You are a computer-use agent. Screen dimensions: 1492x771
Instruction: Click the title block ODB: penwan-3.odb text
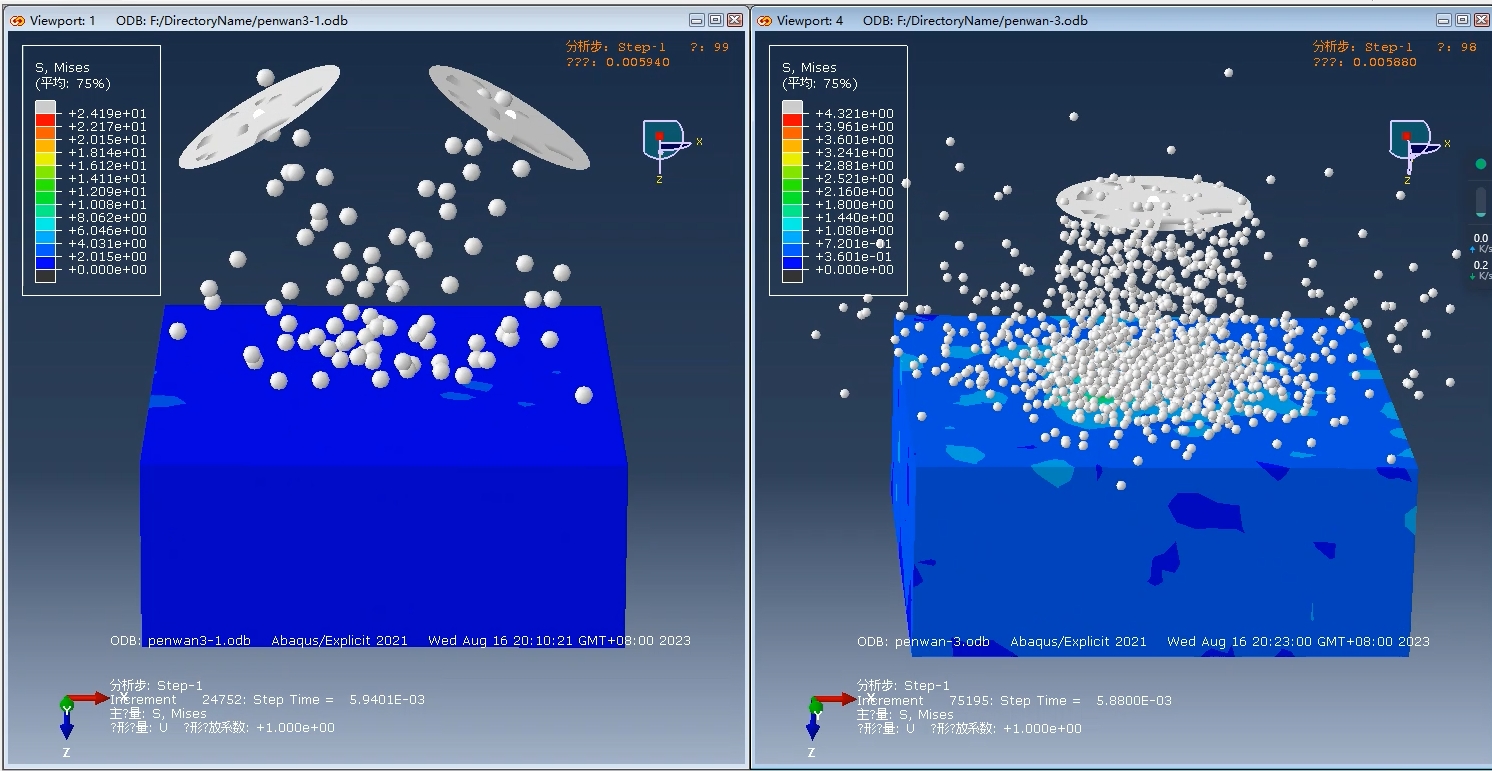(923, 641)
